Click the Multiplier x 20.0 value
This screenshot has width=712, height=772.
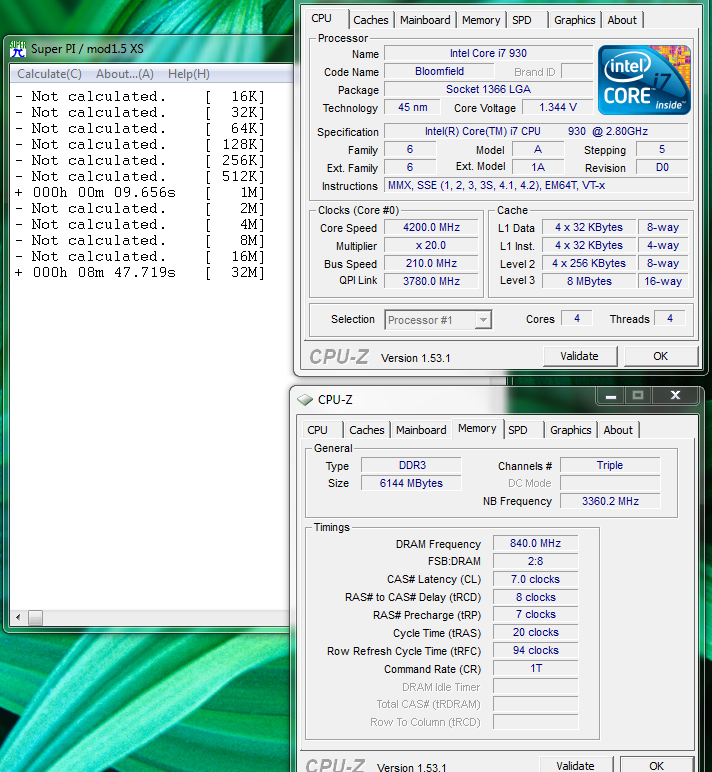pos(431,245)
